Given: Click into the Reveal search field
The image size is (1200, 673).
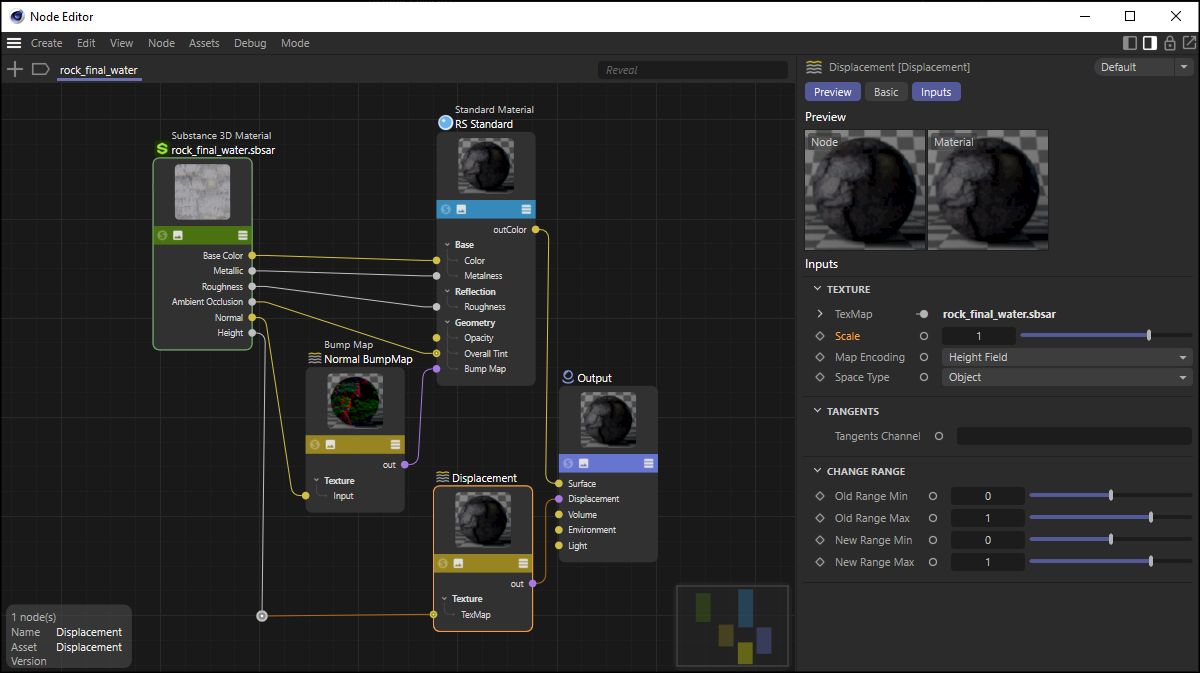Looking at the screenshot, I should 693,70.
